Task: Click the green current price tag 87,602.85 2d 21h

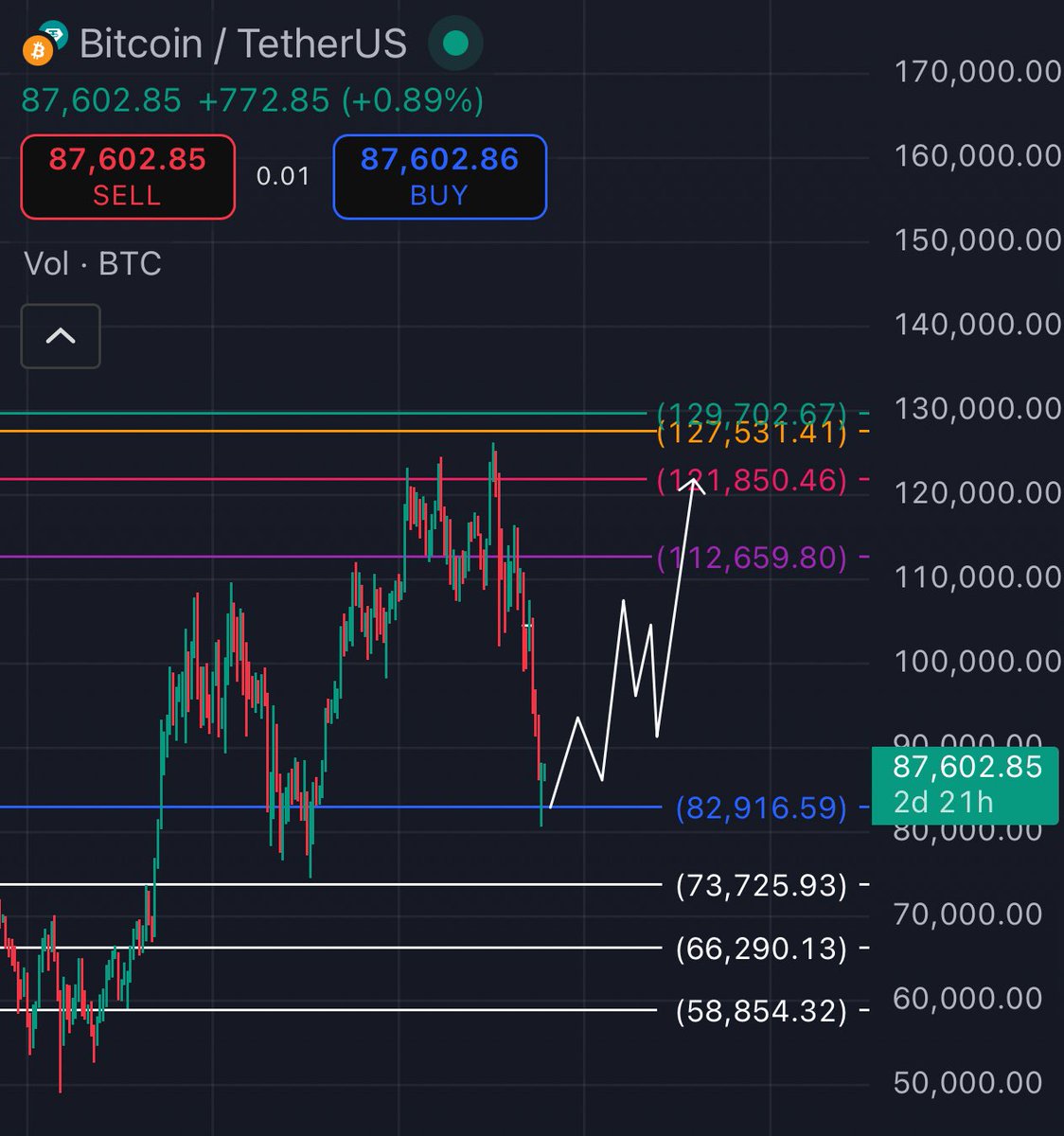Action: pos(965,785)
